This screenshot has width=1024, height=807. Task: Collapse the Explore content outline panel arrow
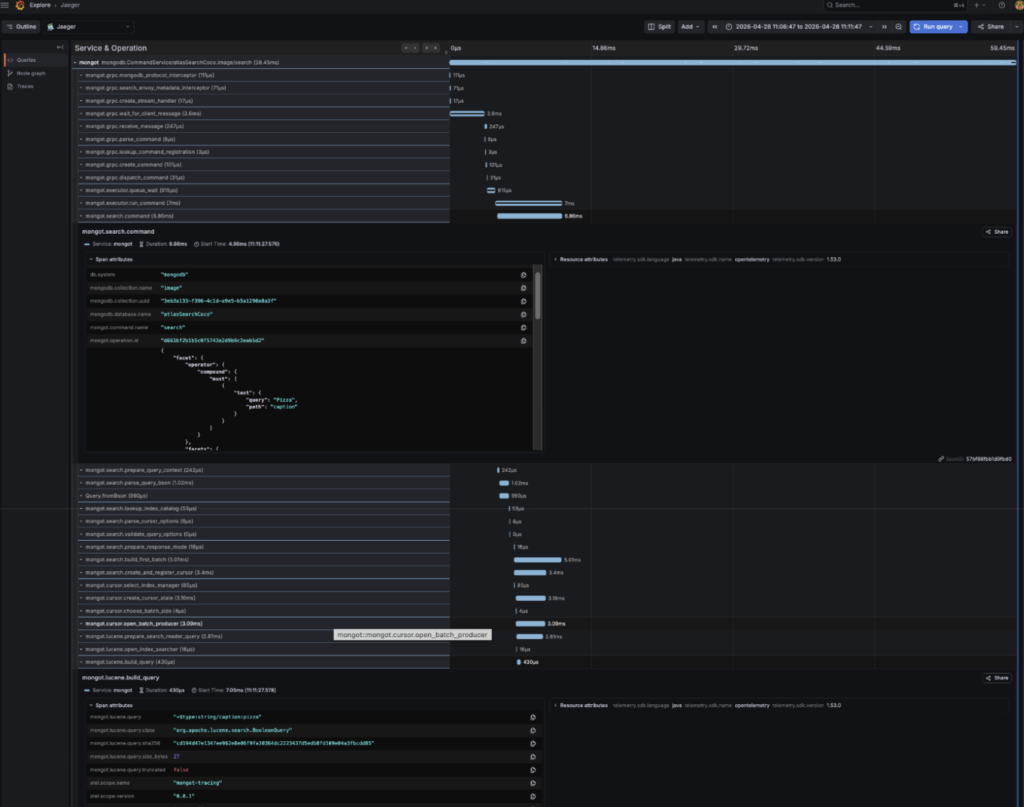pyautogui.click(x=60, y=47)
